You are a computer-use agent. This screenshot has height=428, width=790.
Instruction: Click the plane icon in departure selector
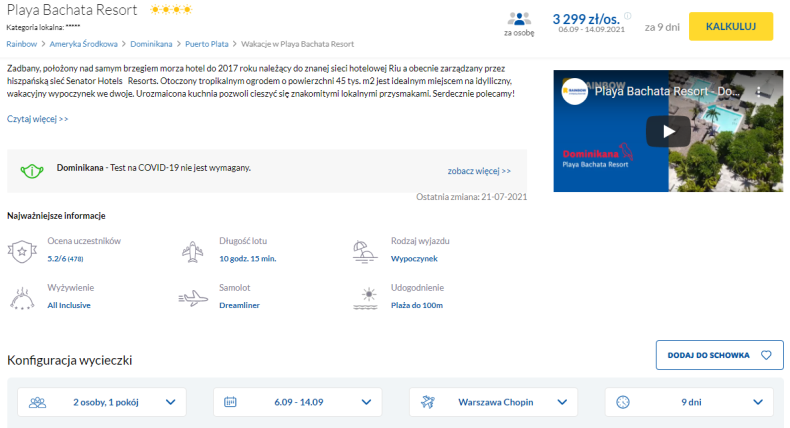[x=428, y=402]
